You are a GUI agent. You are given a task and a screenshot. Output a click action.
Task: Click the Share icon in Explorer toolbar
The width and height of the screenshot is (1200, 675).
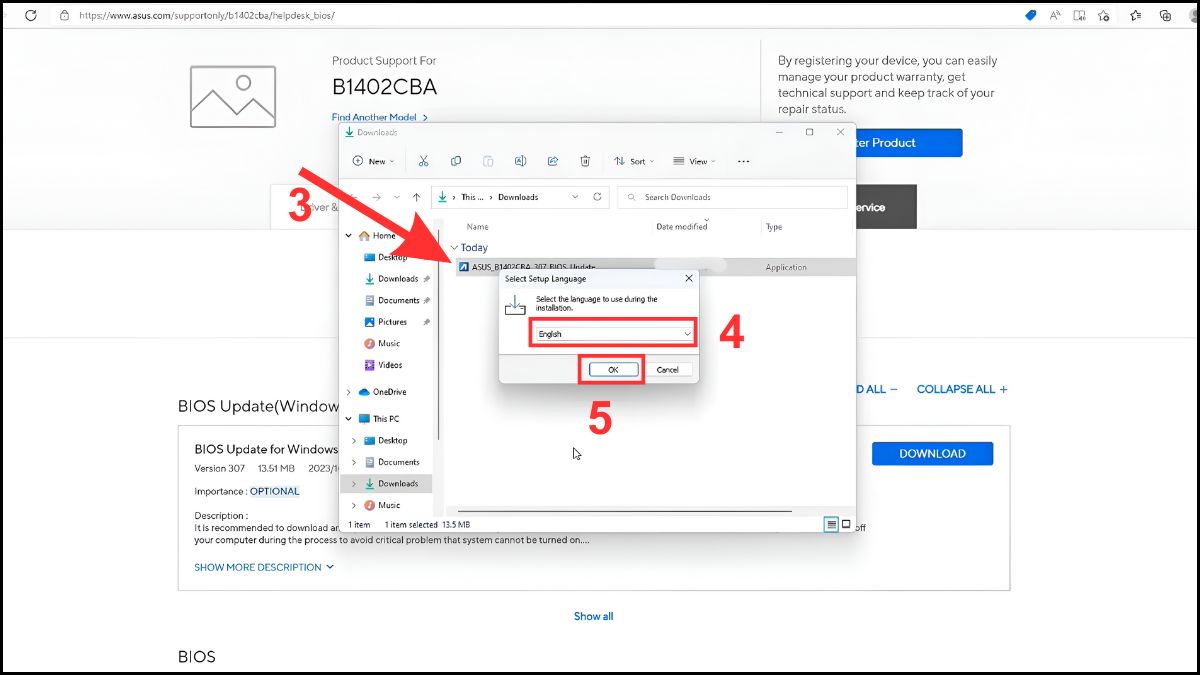click(552, 161)
